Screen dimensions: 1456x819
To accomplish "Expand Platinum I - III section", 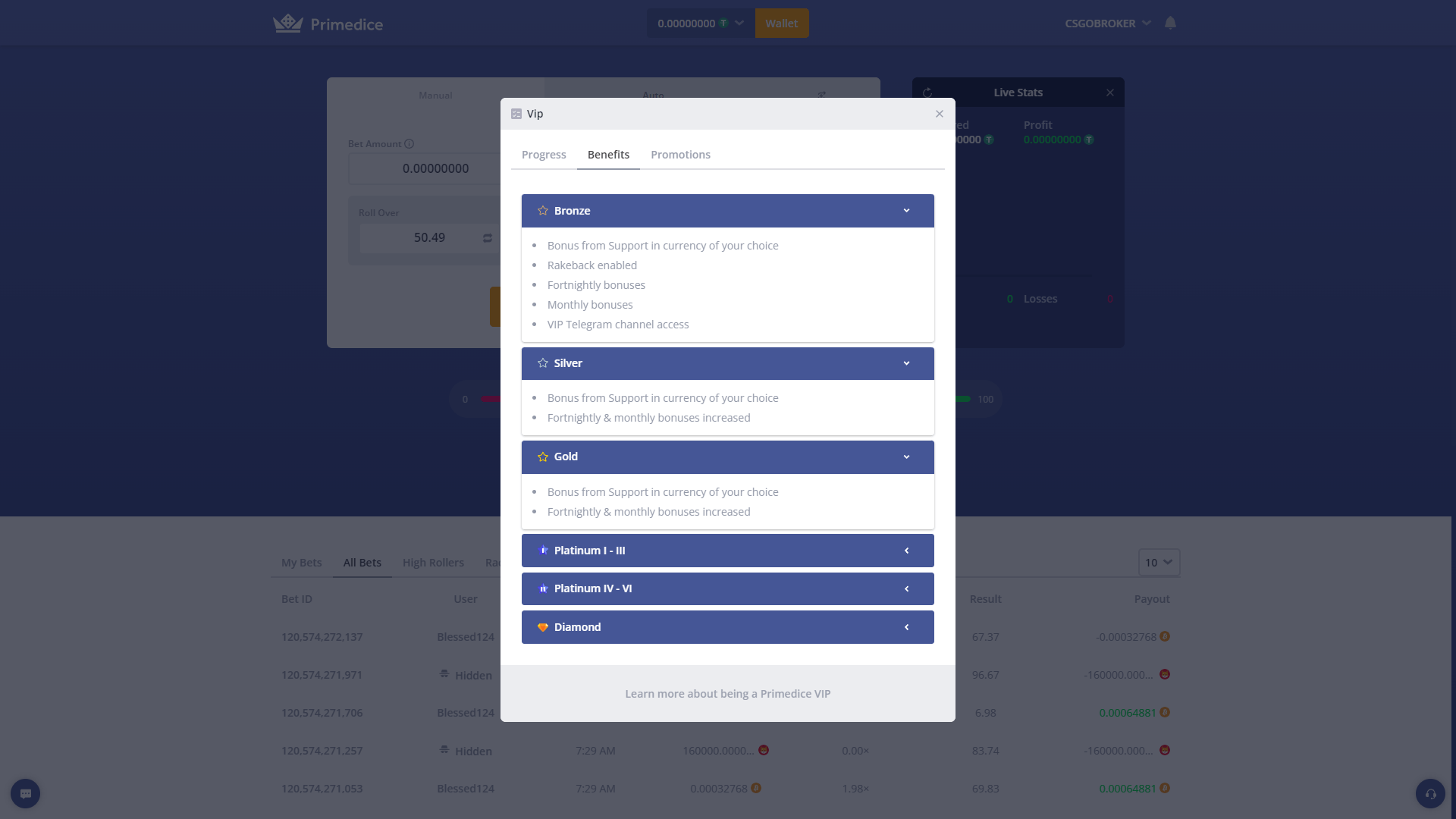I will 728,551.
